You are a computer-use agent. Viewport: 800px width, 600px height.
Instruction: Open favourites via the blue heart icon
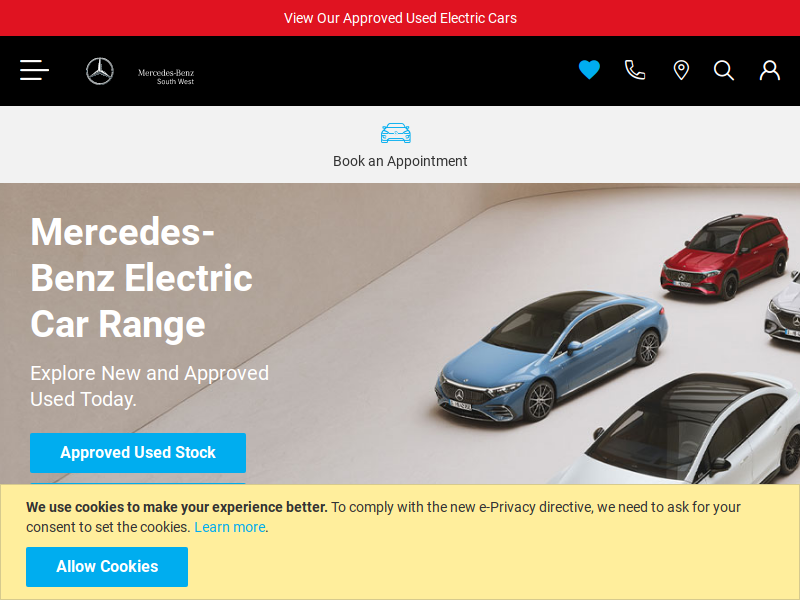point(589,70)
